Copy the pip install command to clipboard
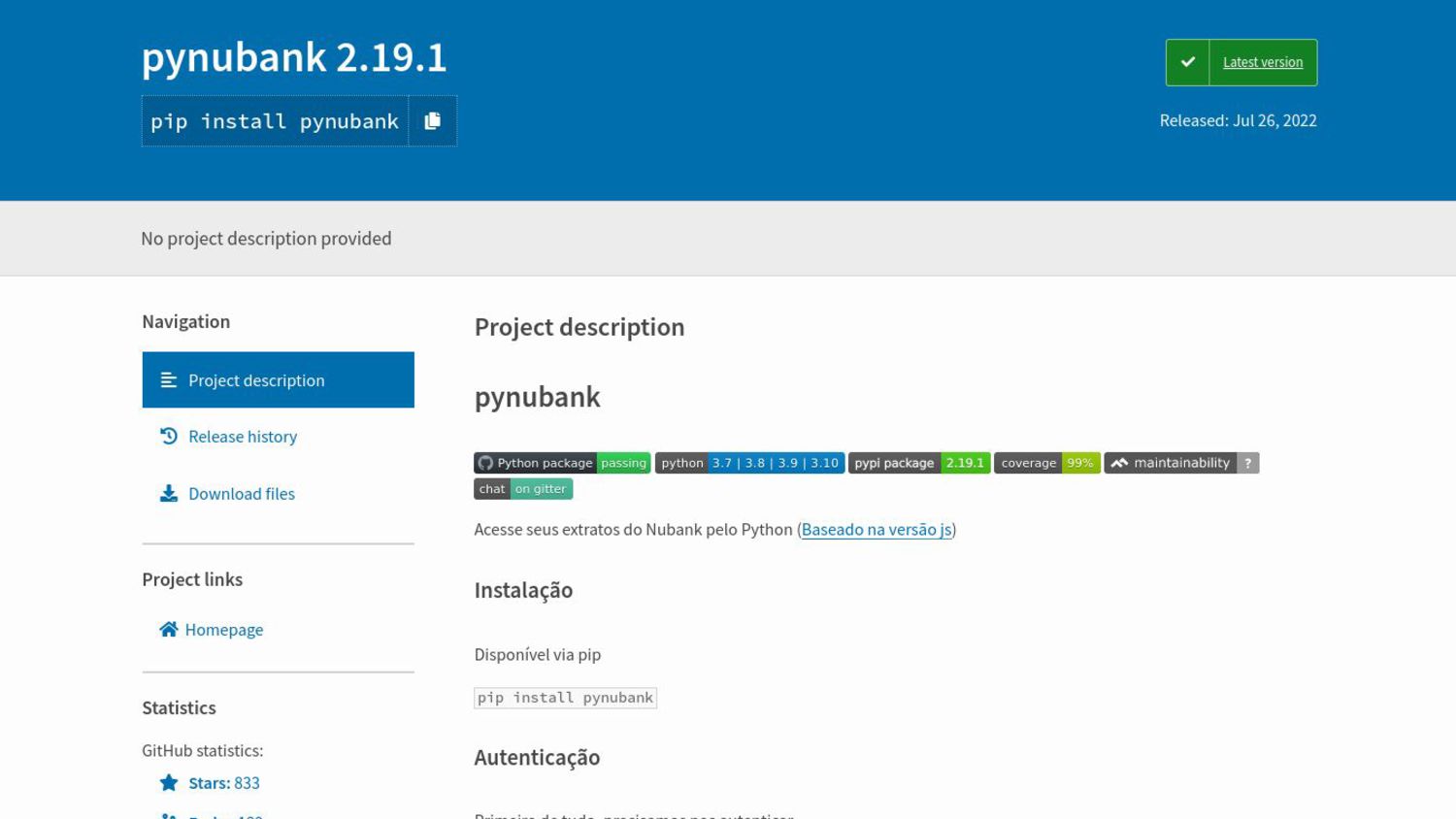The height and width of the screenshot is (819, 1456). pyautogui.click(x=433, y=120)
